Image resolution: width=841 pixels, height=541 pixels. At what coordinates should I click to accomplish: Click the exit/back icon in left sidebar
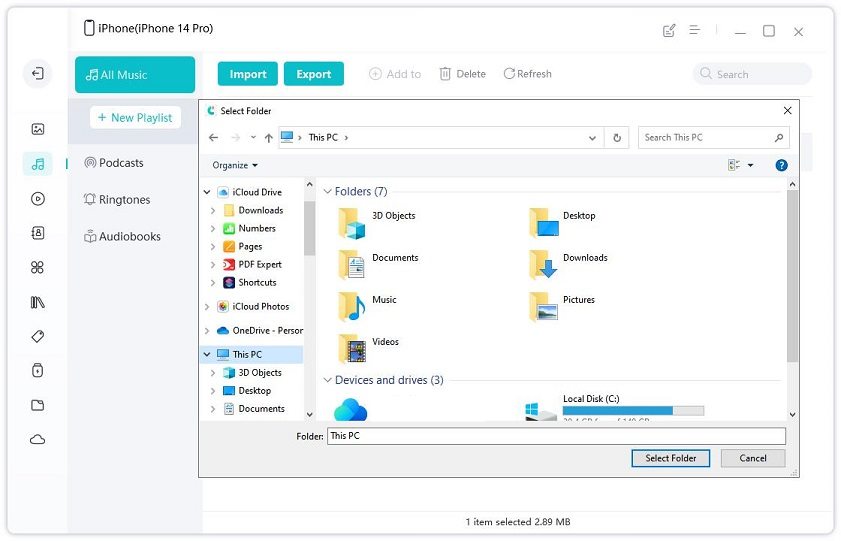point(38,73)
